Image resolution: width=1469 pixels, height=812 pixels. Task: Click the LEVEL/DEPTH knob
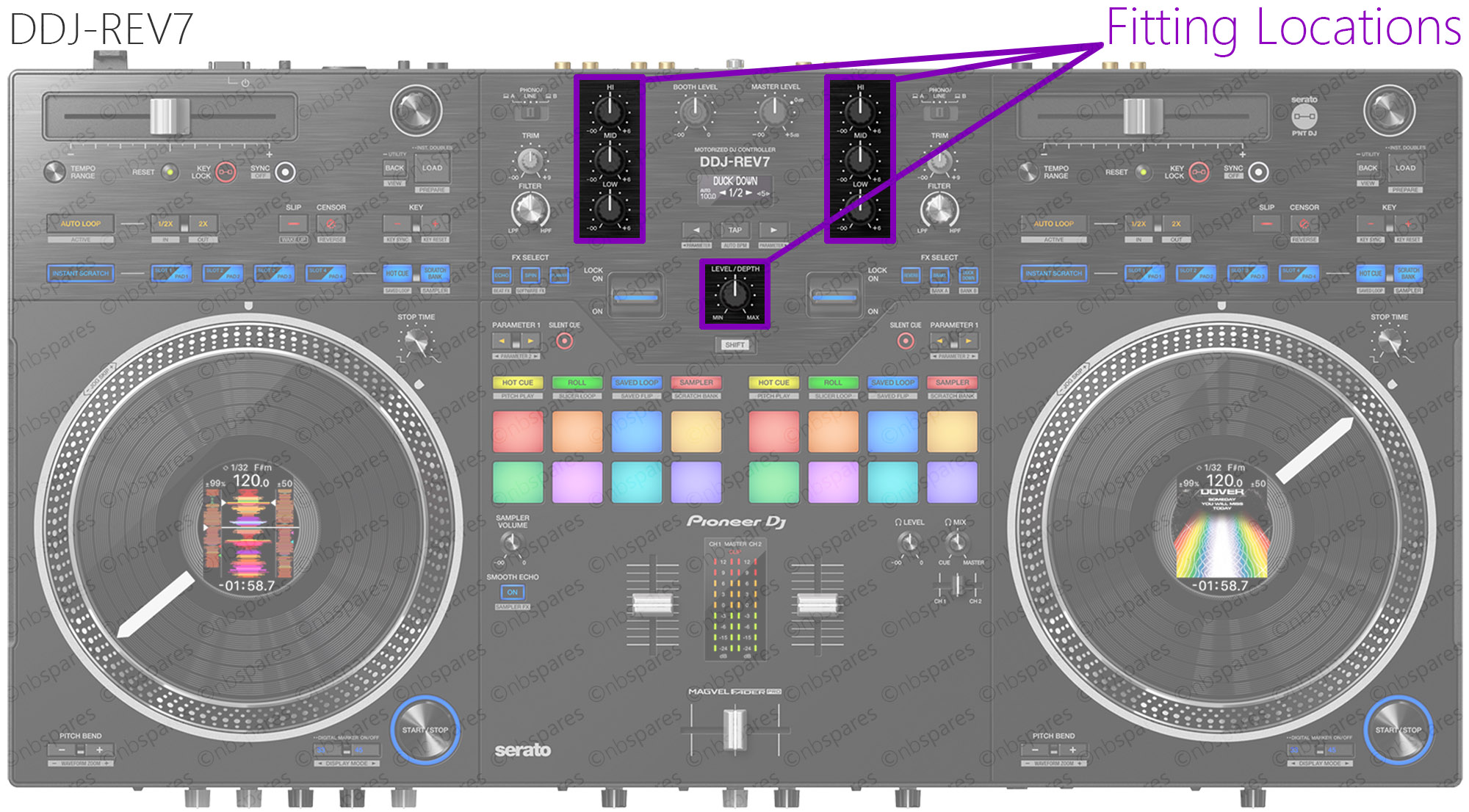tap(734, 294)
